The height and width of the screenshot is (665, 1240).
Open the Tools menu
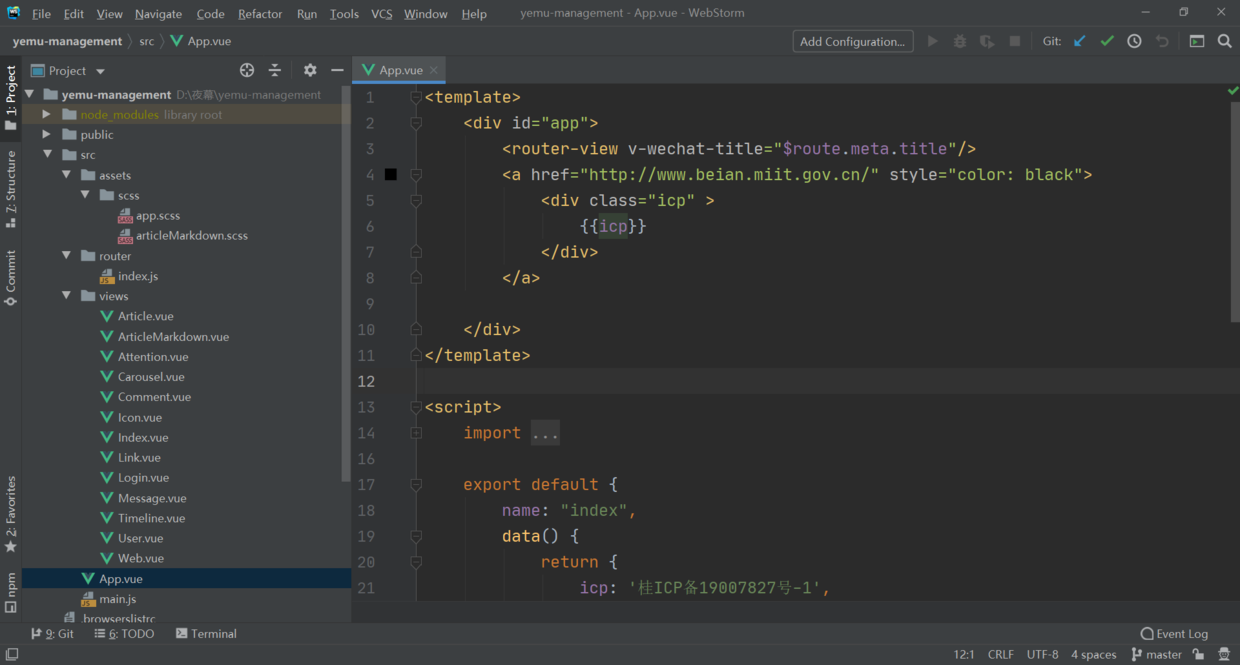pyautogui.click(x=344, y=14)
